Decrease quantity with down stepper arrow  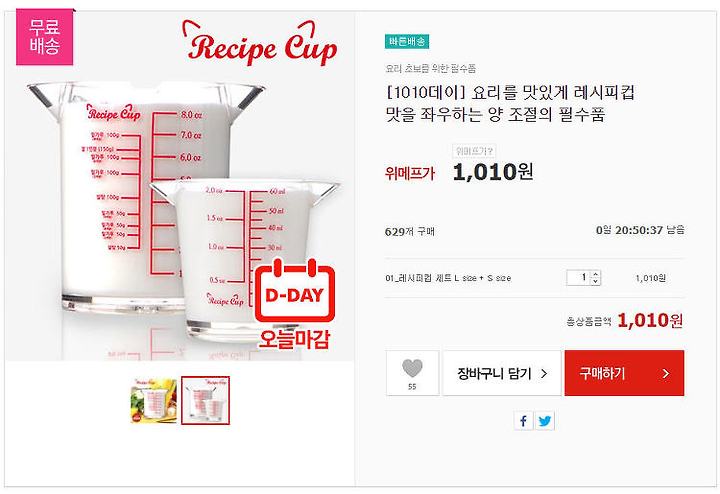[596, 281]
